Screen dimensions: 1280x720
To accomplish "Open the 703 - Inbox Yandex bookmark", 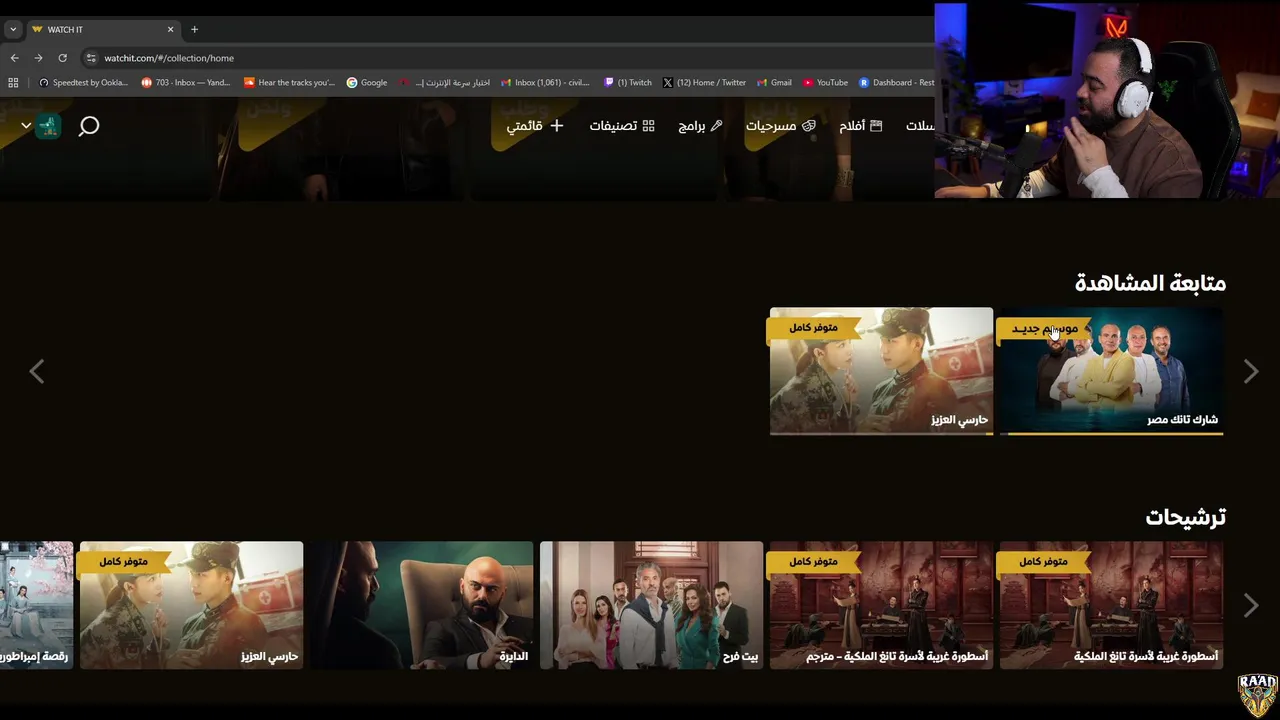I will click(186, 83).
